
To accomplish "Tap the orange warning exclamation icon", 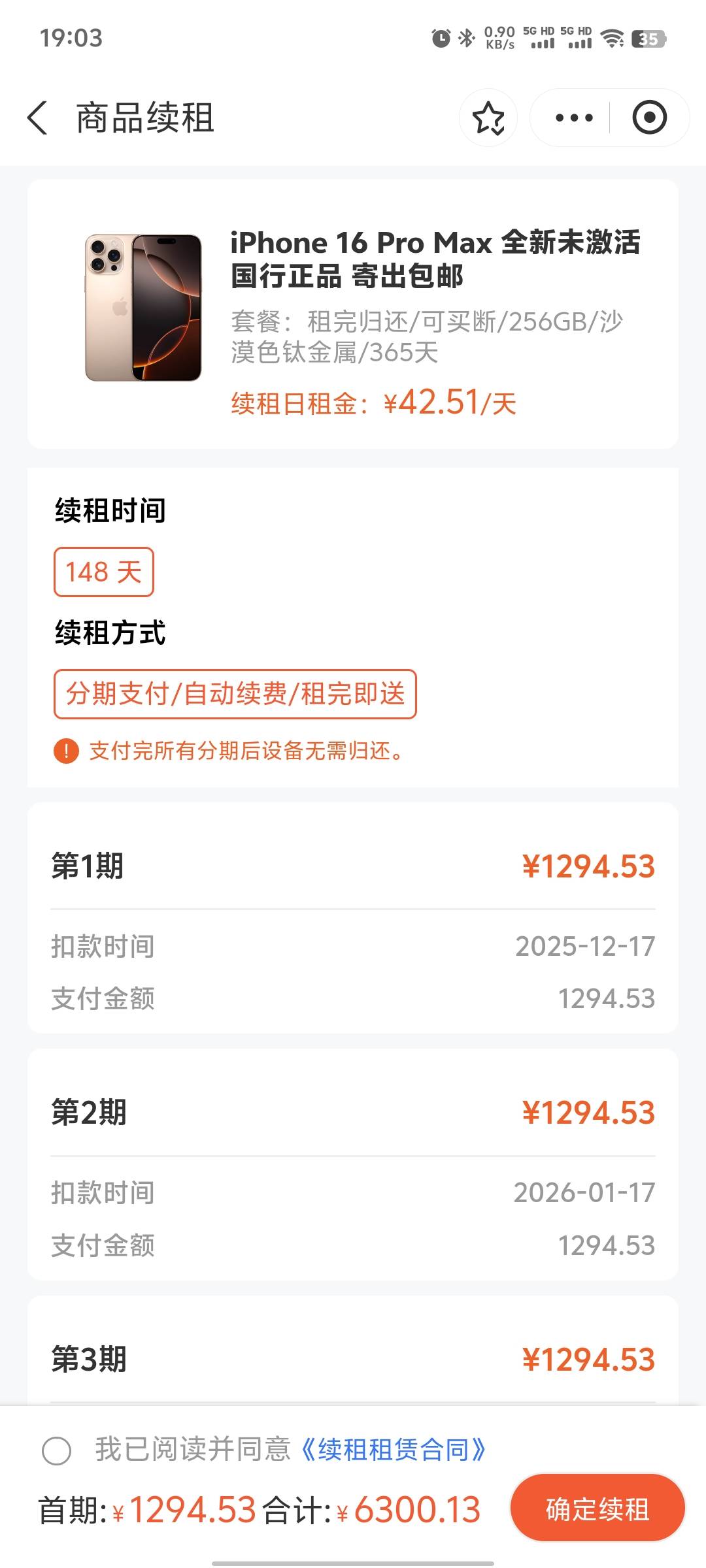I will (x=66, y=751).
